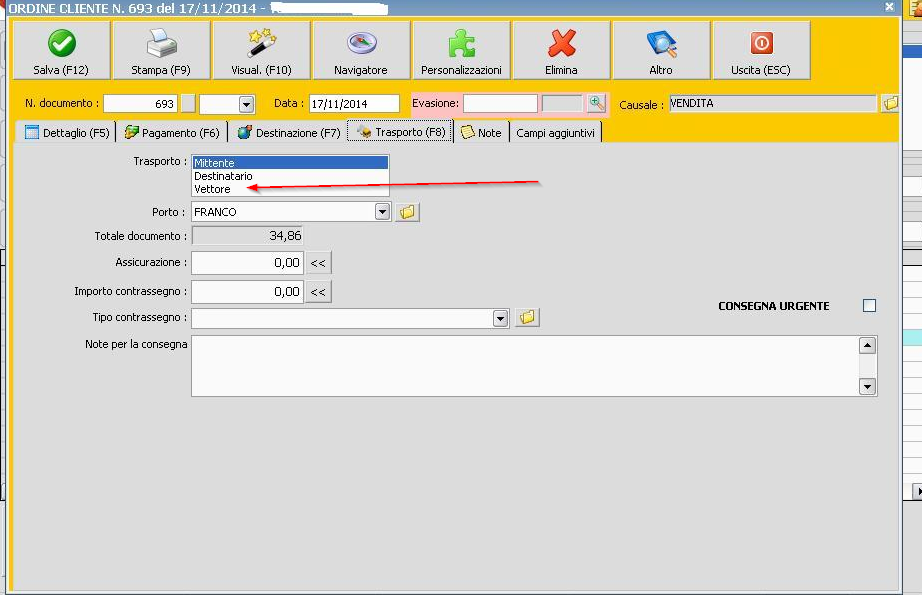Select Destinatario in Trasporto list
This screenshot has height=595, width=922.
pyautogui.click(x=290, y=176)
